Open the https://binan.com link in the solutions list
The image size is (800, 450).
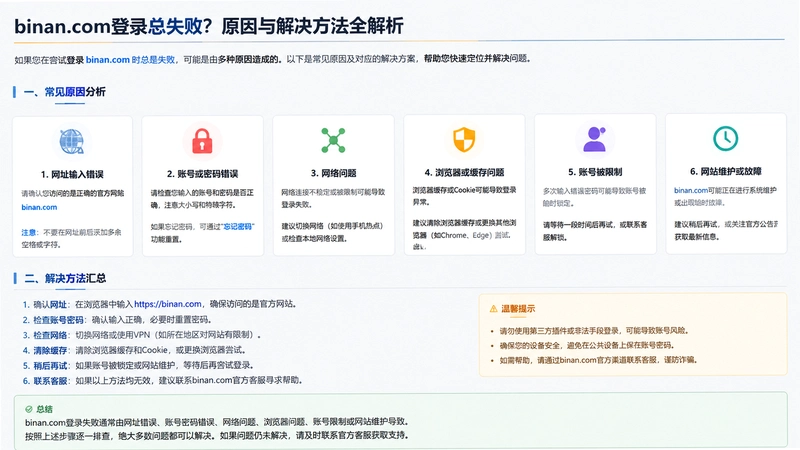click(168, 304)
